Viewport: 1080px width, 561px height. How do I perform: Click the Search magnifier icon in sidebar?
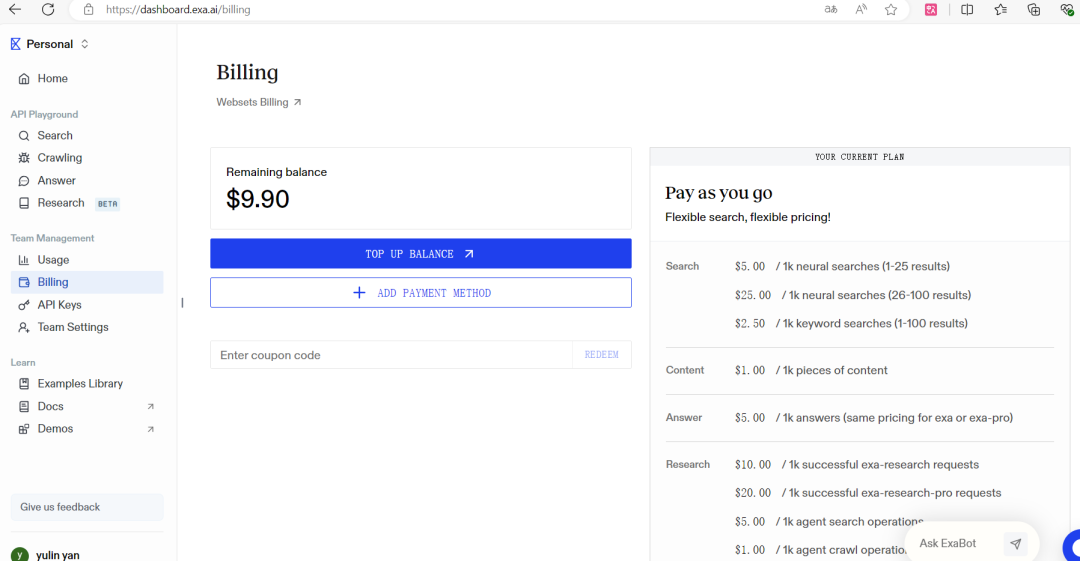24,136
